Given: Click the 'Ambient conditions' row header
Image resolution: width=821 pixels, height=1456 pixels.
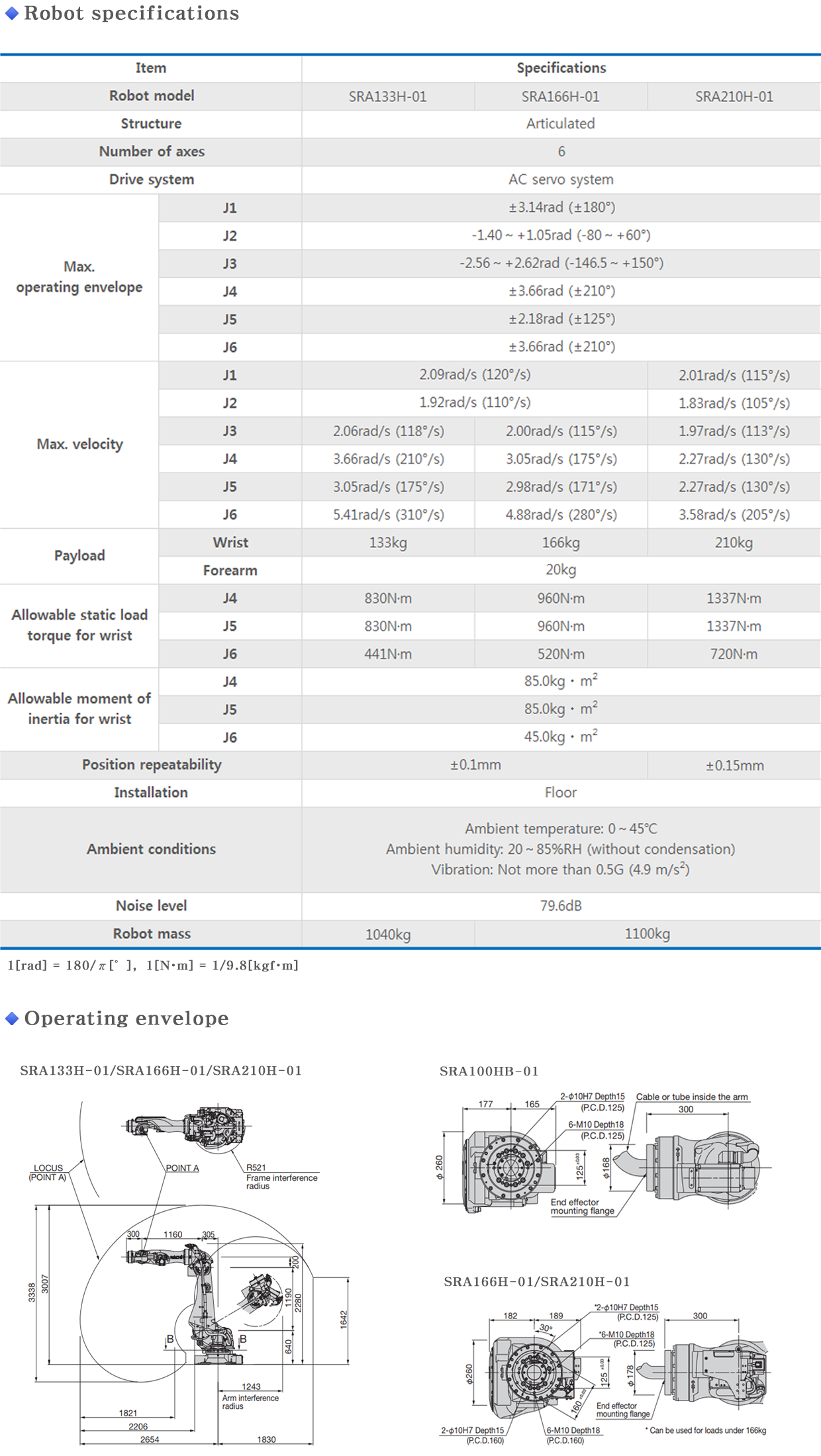Looking at the screenshot, I should (152, 849).
